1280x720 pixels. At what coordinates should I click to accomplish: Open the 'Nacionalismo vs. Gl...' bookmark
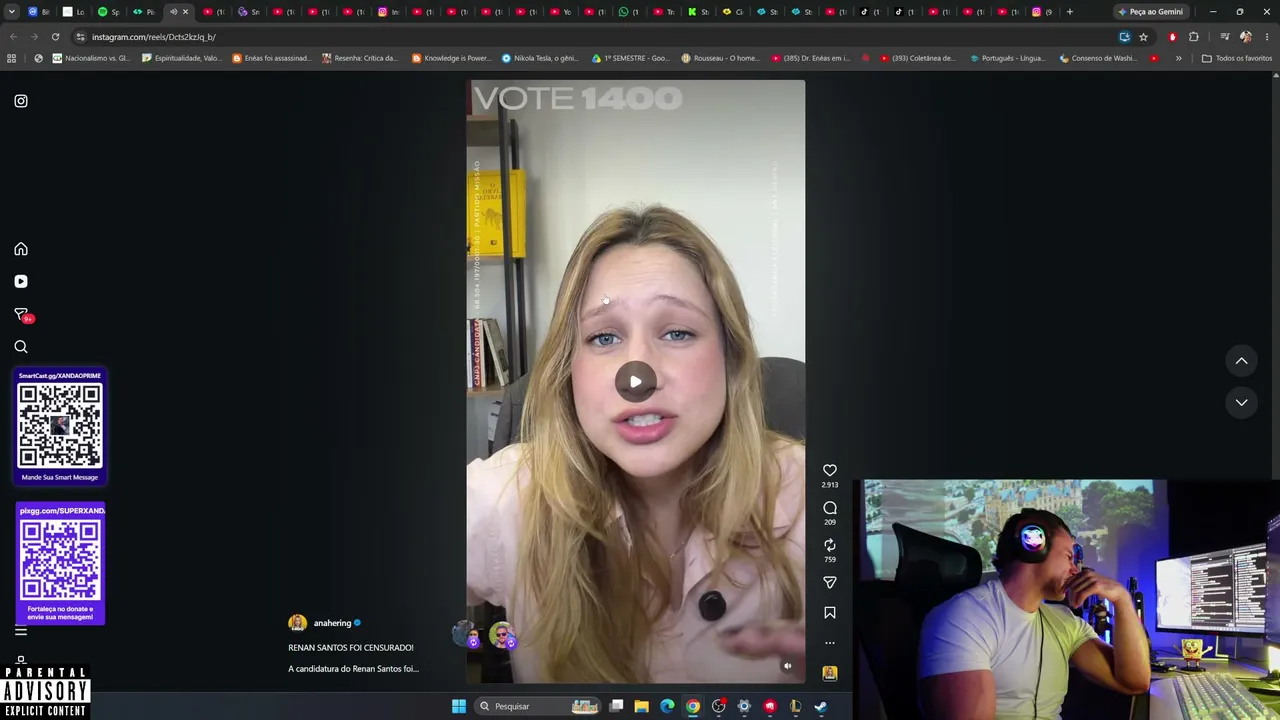pyautogui.click(x=91, y=58)
